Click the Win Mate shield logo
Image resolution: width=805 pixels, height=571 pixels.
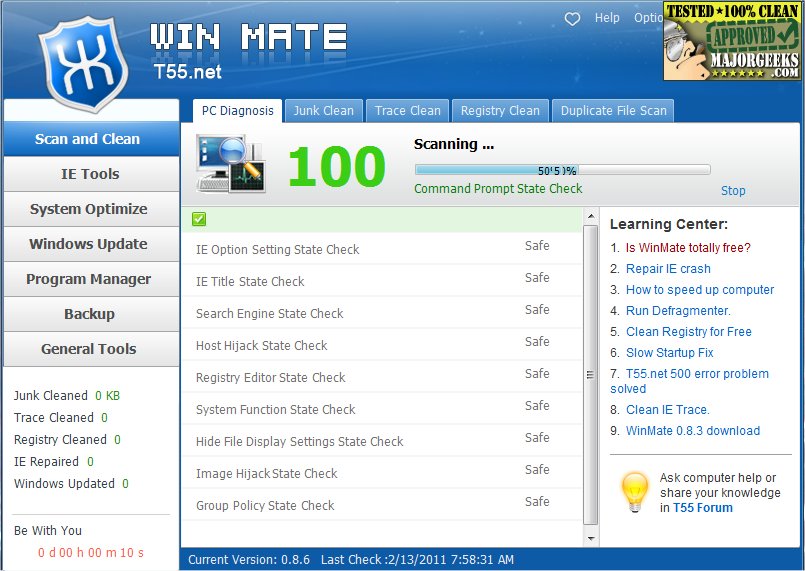point(84,64)
